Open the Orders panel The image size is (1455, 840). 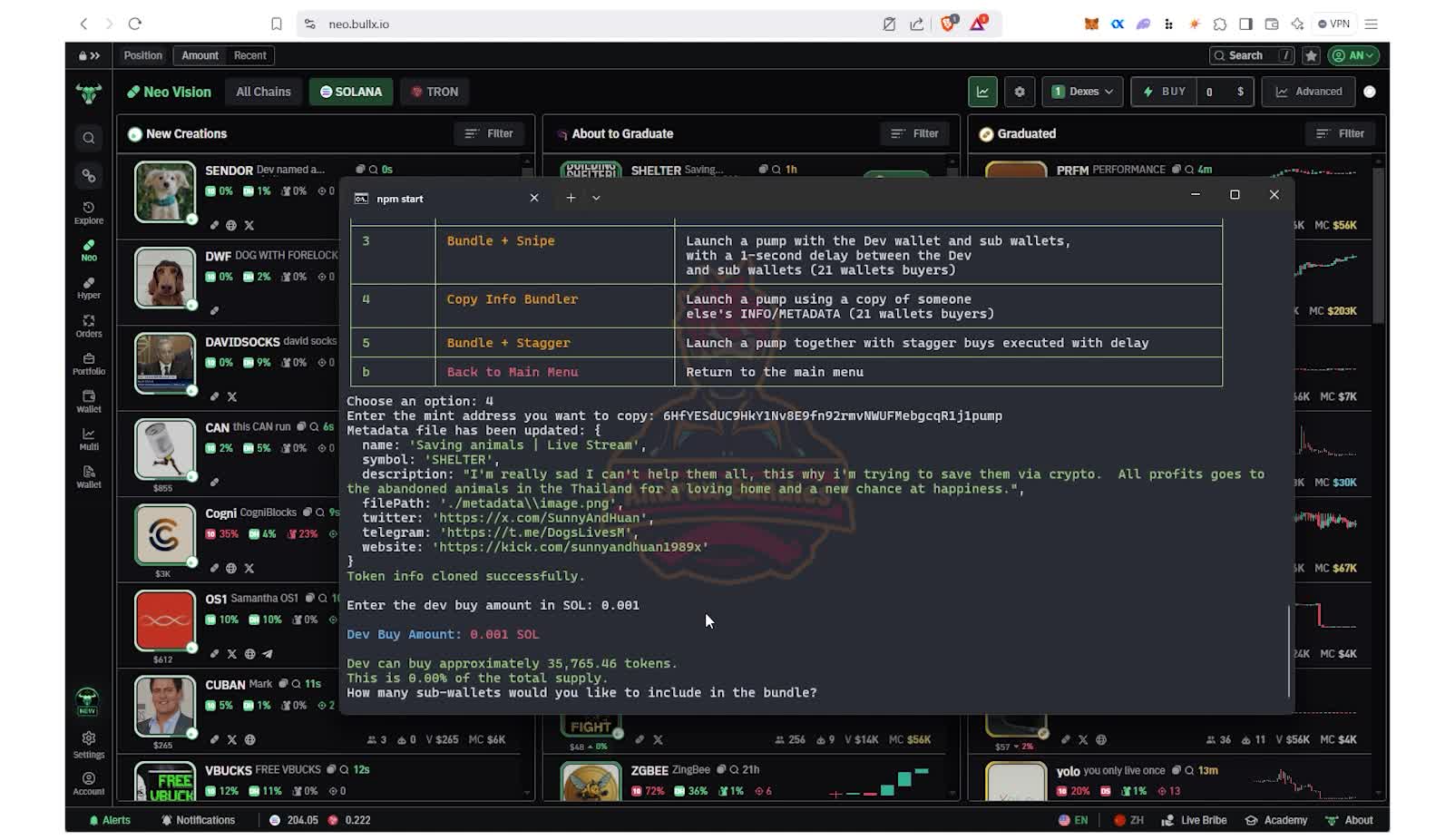pyautogui.click(x=88, y=326)
